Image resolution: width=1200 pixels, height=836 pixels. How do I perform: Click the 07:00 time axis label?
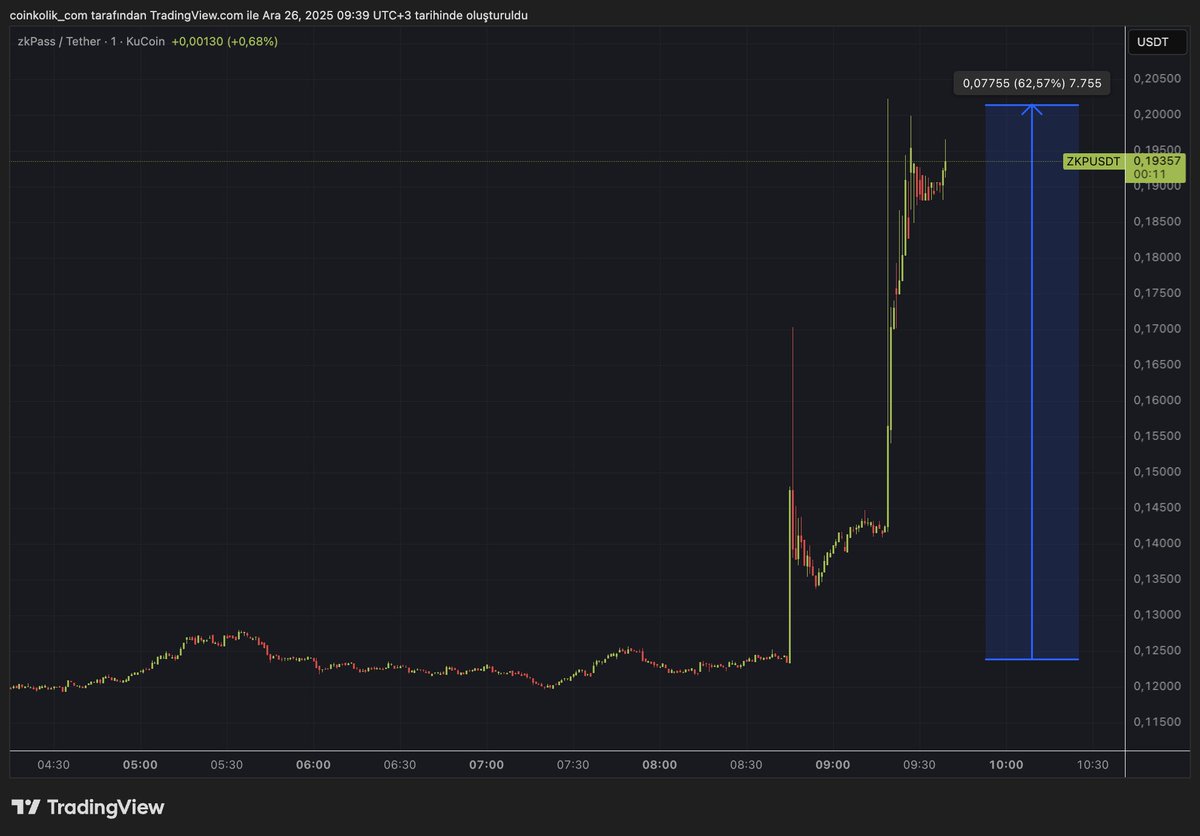point(486,765)
